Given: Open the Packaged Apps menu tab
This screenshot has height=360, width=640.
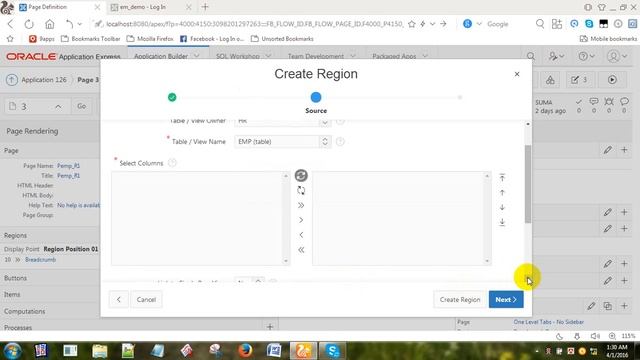Looking at the screenshot, I should click(x=400, y=56).
